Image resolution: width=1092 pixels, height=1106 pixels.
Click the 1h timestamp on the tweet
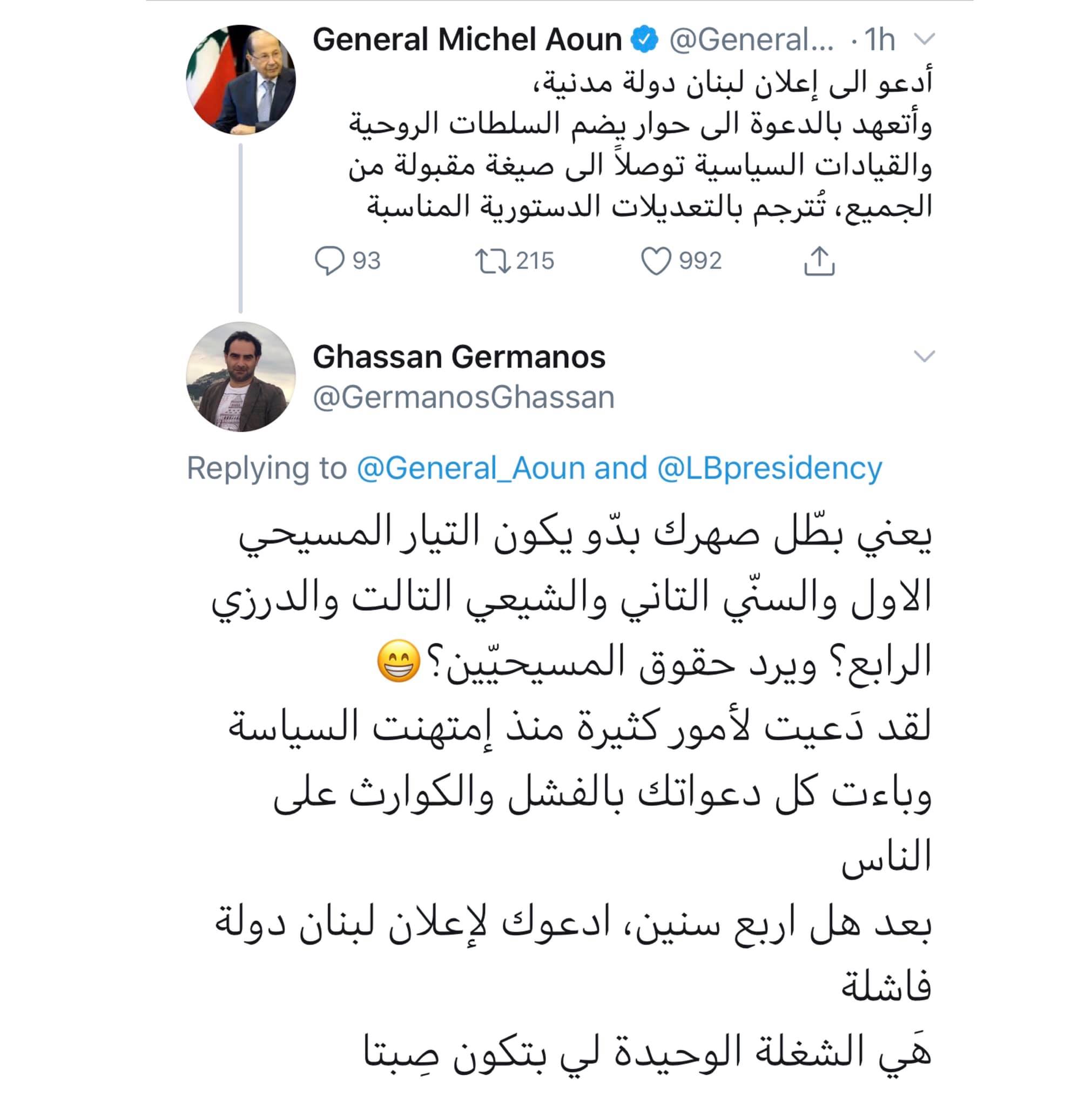click(x=879, y=39)
